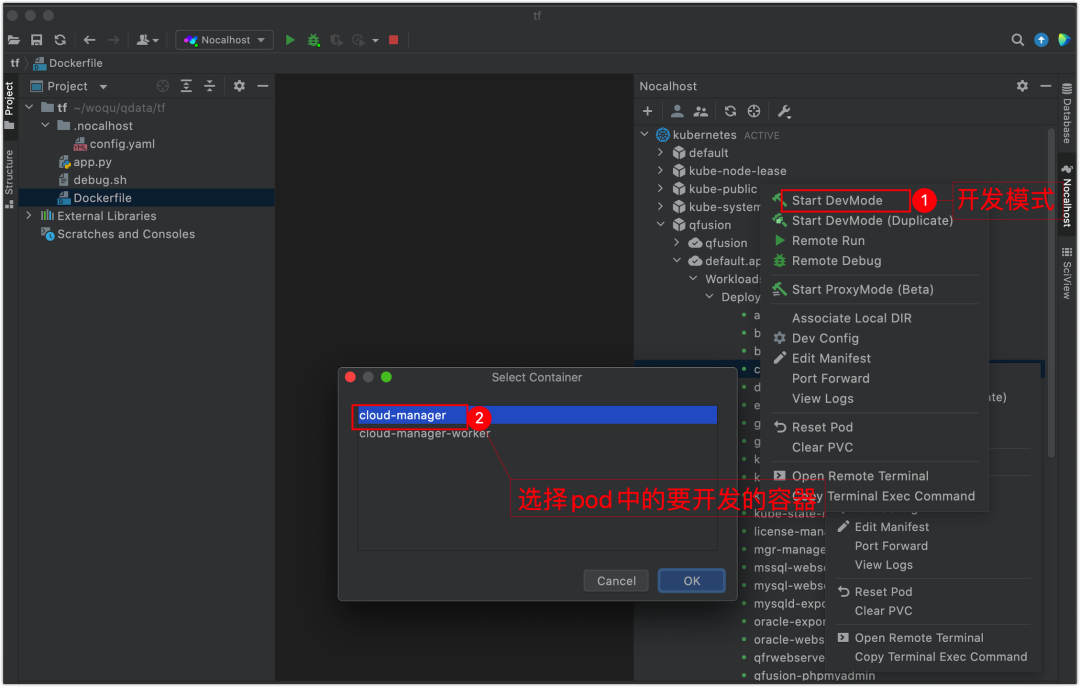1080x687 pixels.
Task: Hide the Project panel with the minus icon
Action: coord(262,86)
